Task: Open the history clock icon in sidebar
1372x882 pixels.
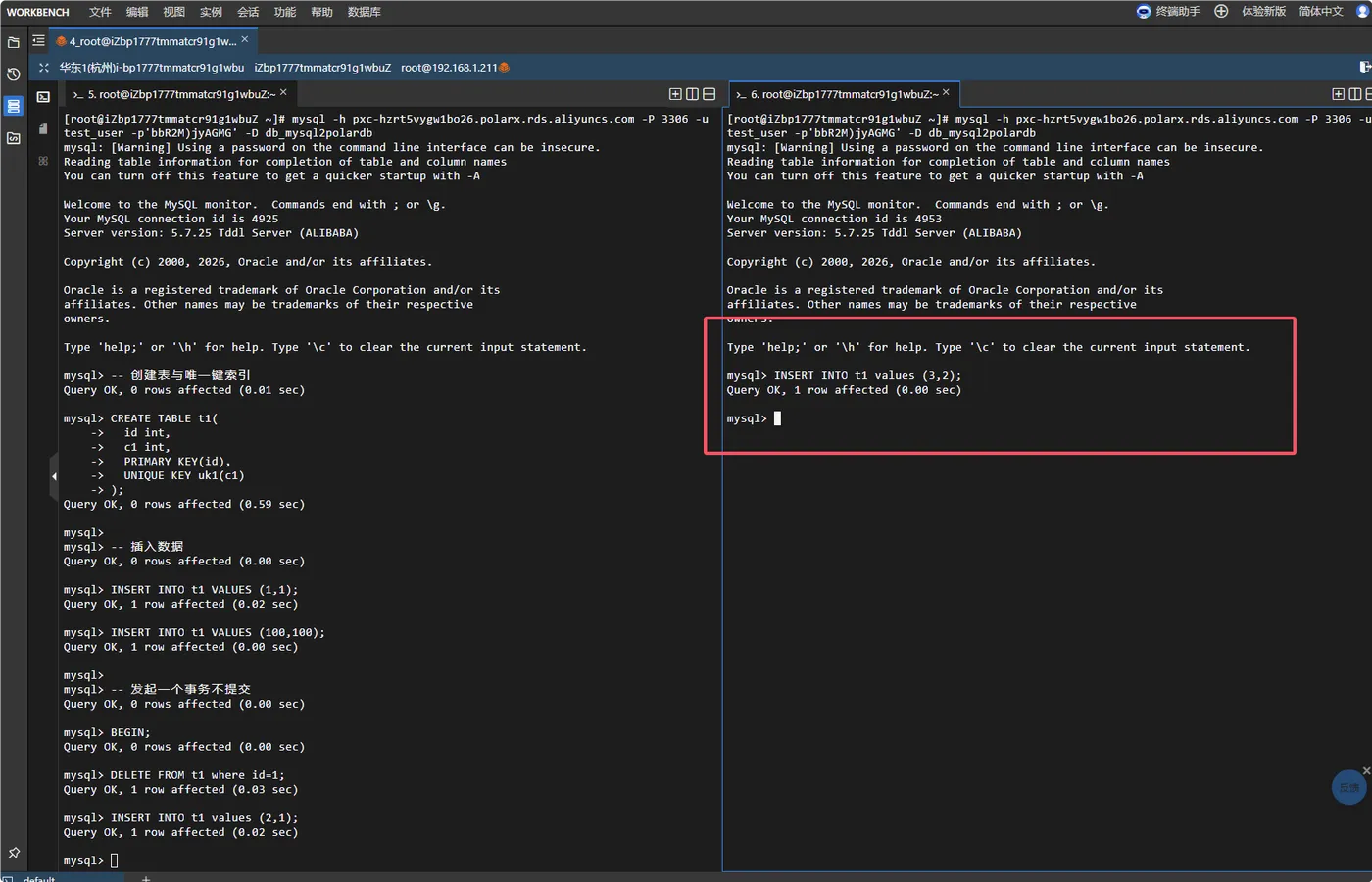Action: pyautogui.click(x=14, y=74)
